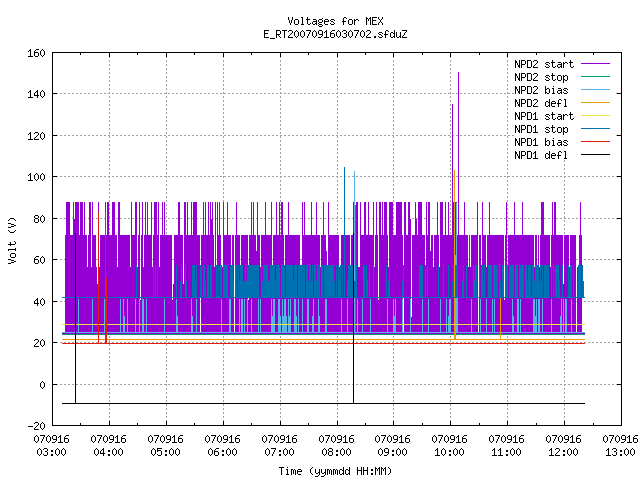Click the y-axis tick value 80
This screenshot has width=640, height=480.
tap(40, 219)
